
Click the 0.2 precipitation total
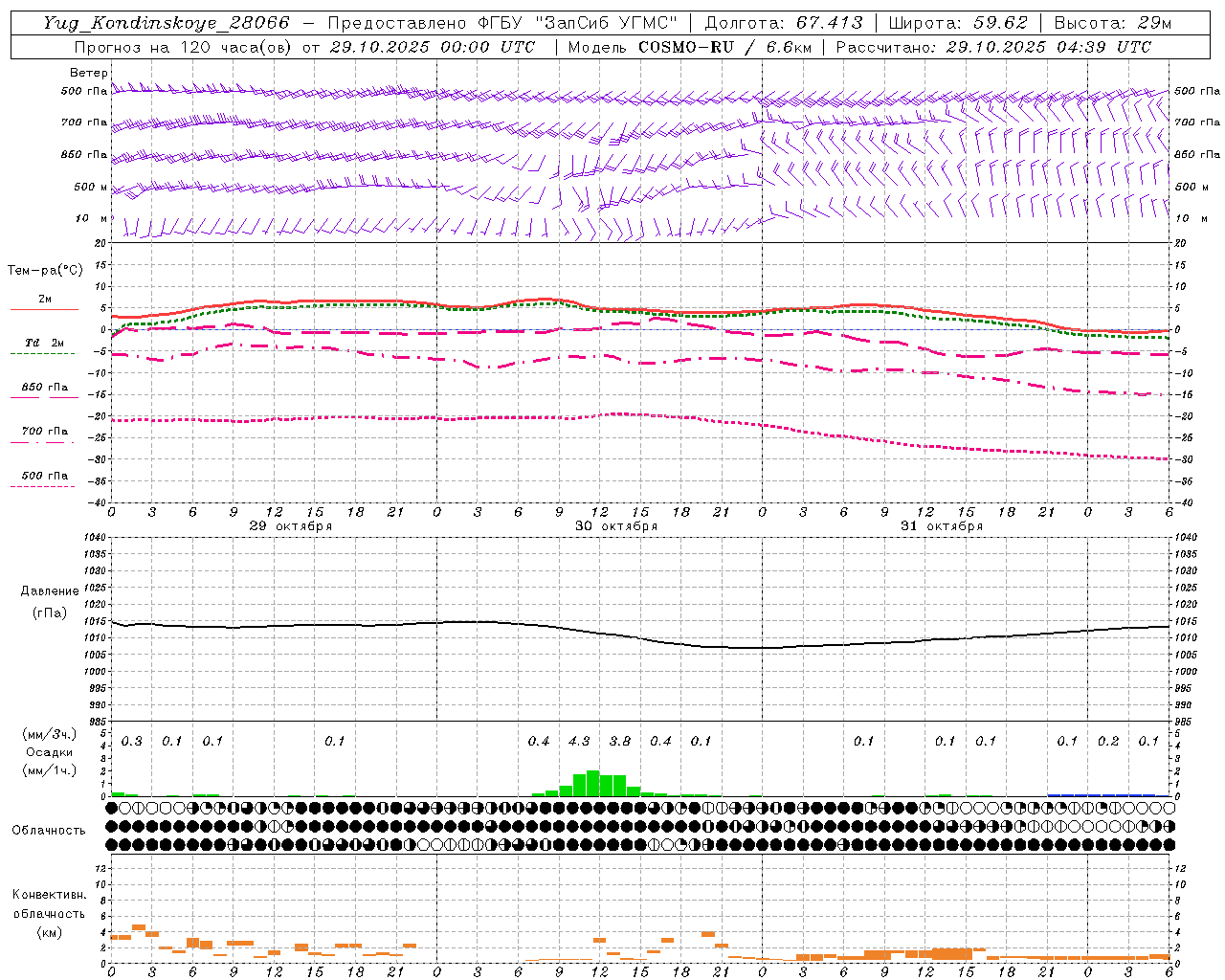tap(1108, 741)
